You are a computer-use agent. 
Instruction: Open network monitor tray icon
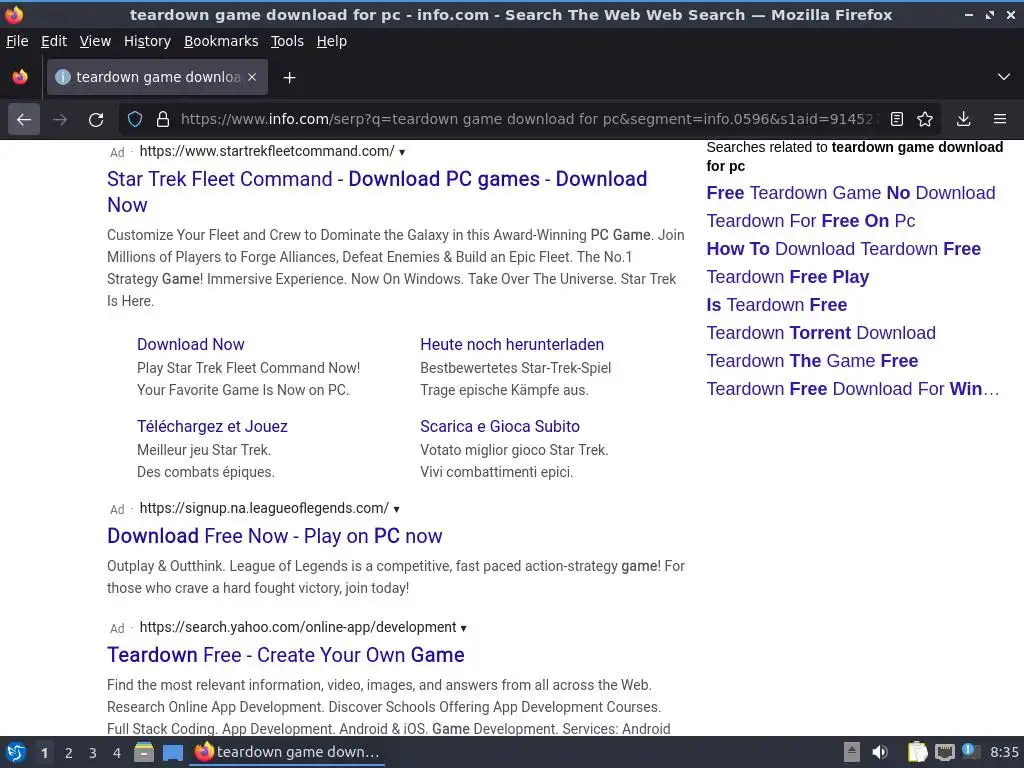point(944,752)
